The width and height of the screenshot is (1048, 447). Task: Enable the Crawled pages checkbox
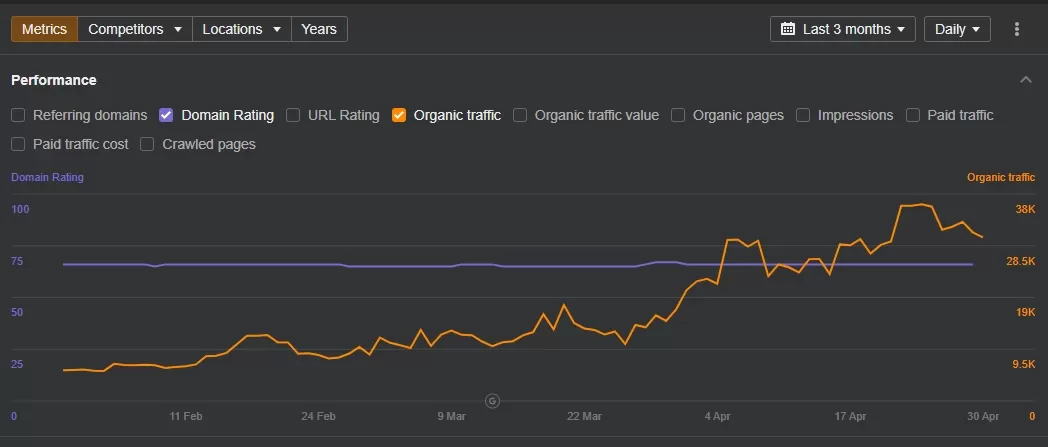(147, 144)
